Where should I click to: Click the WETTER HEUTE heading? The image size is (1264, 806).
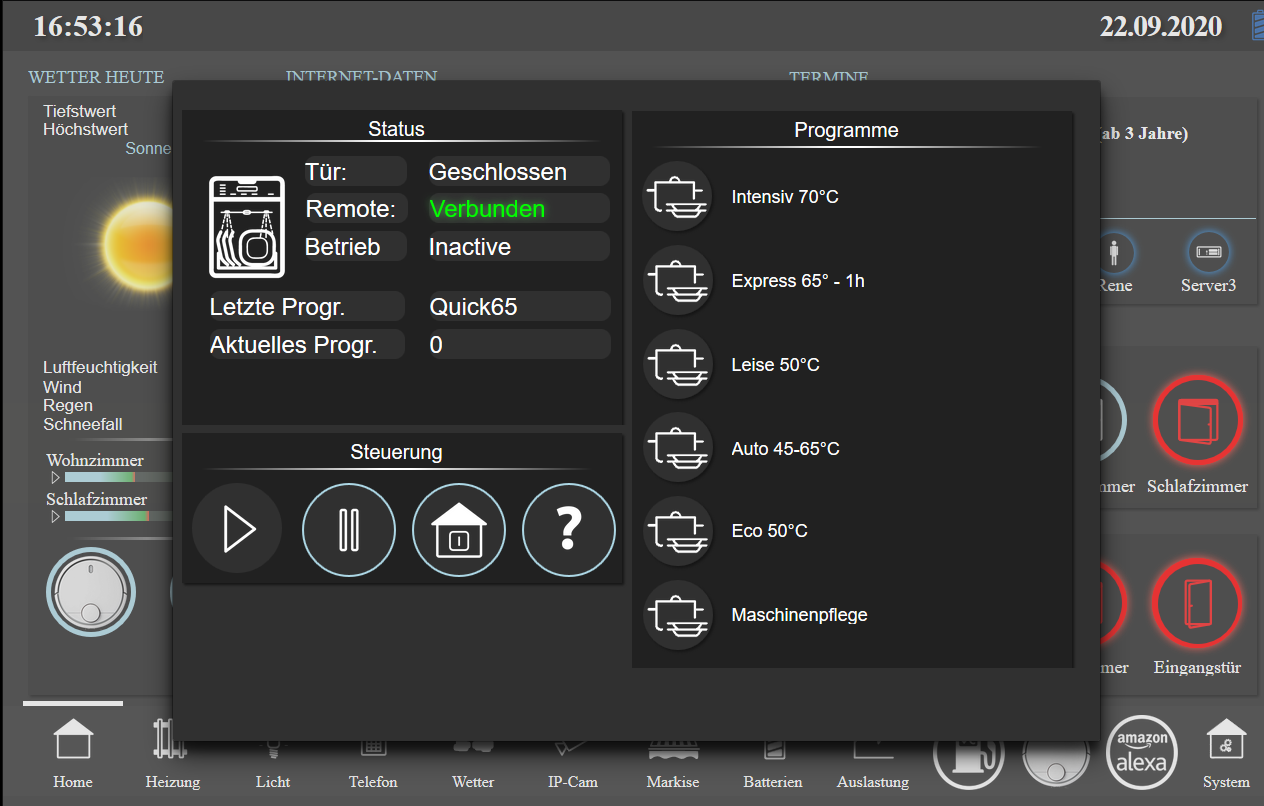coord(96,77)
